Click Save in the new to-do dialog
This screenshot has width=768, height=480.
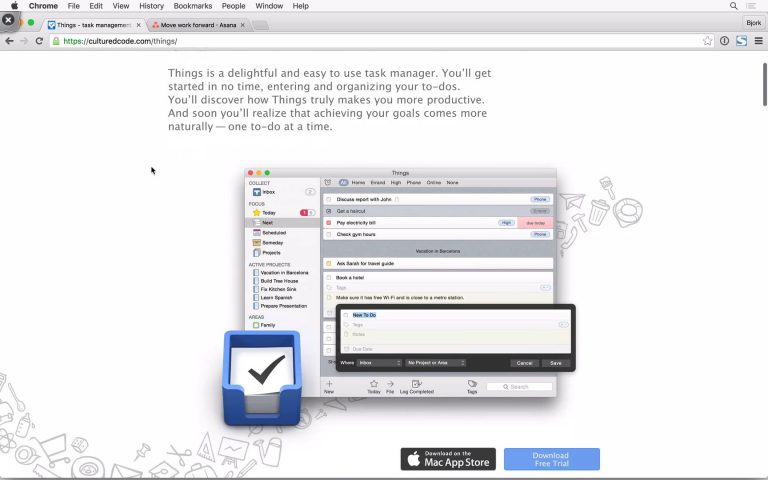pyautogui.click(x=556, y=363)
